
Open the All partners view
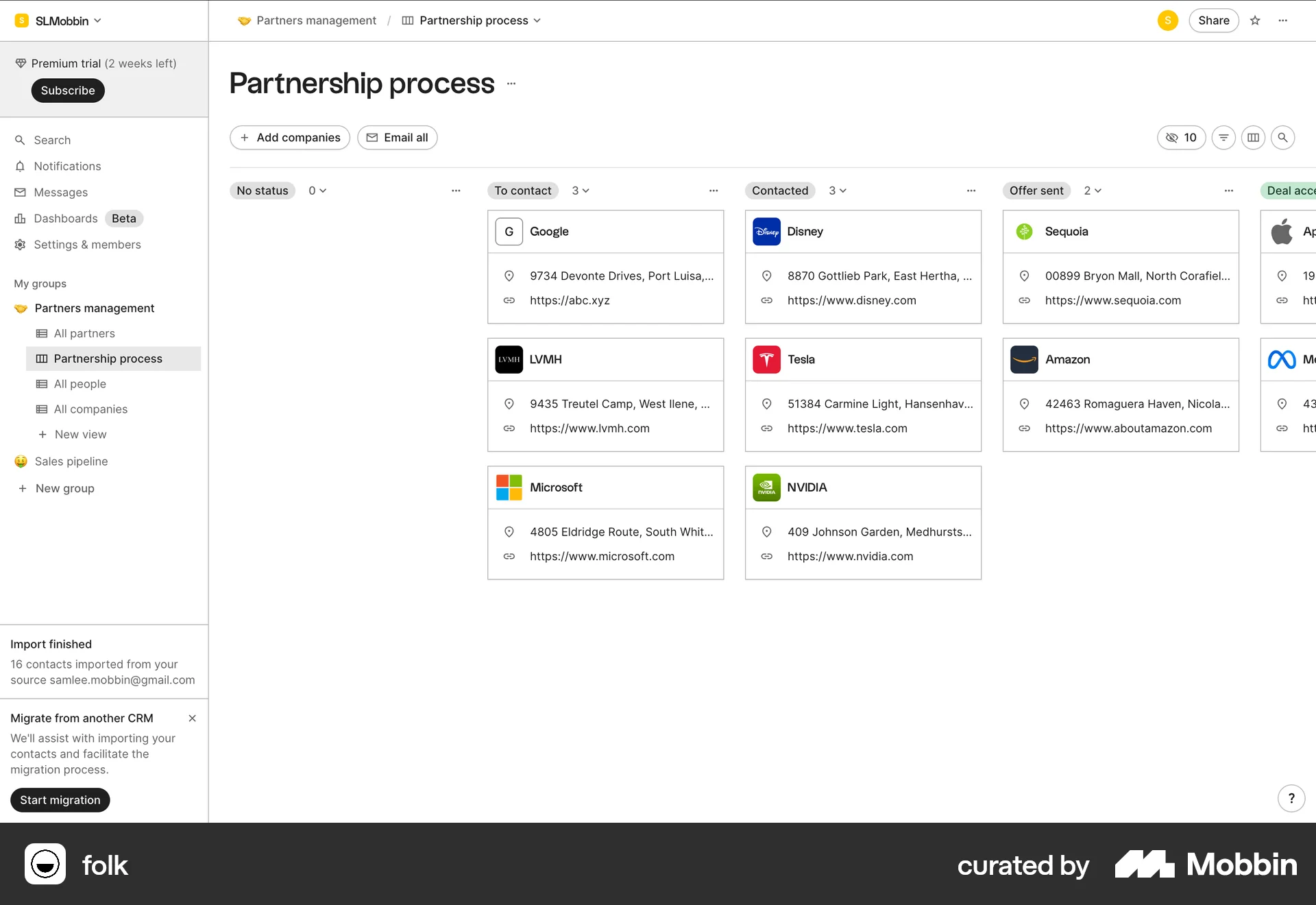coord(84,333)
